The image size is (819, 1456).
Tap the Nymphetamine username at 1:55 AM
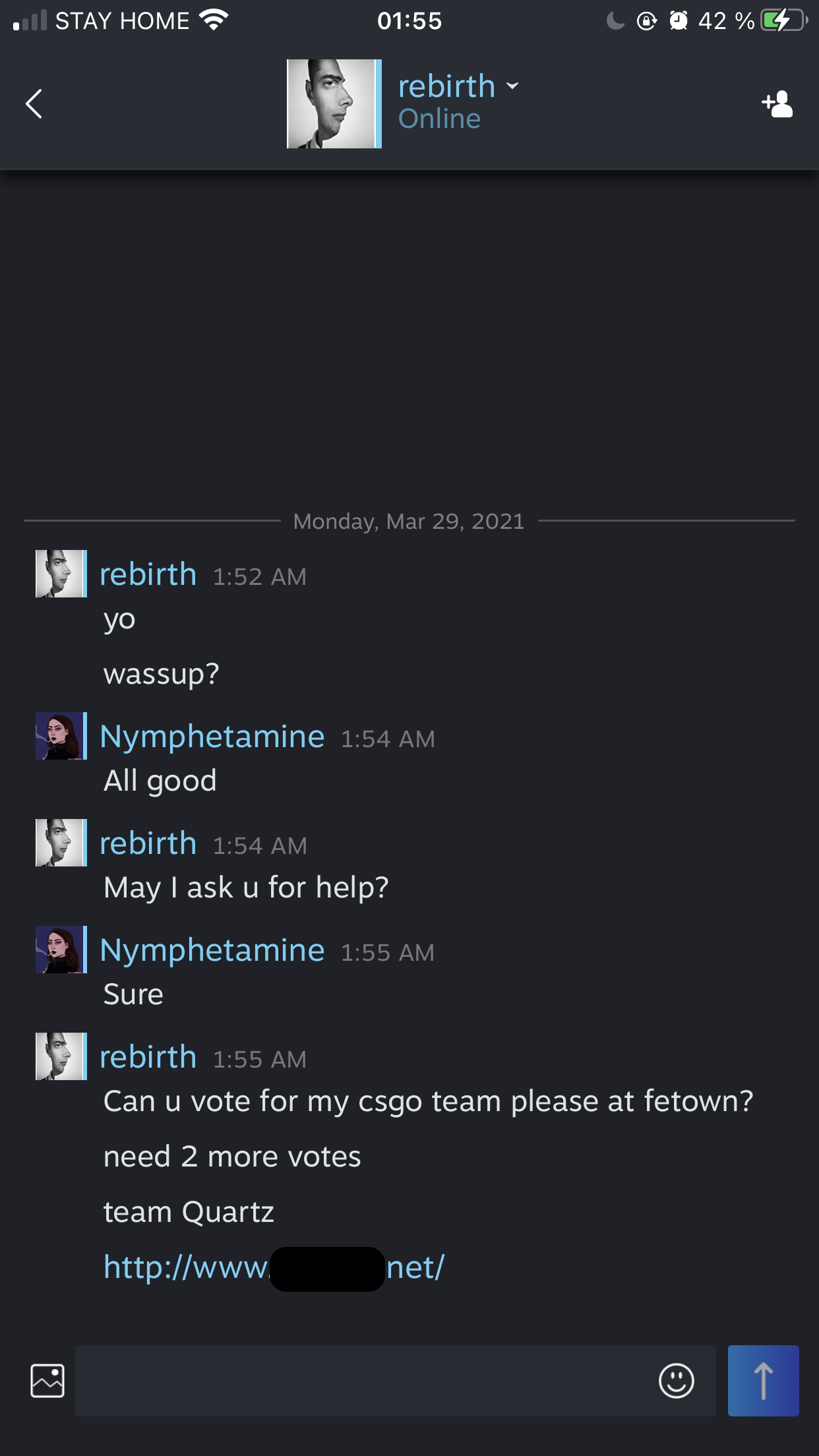(212, 950)
